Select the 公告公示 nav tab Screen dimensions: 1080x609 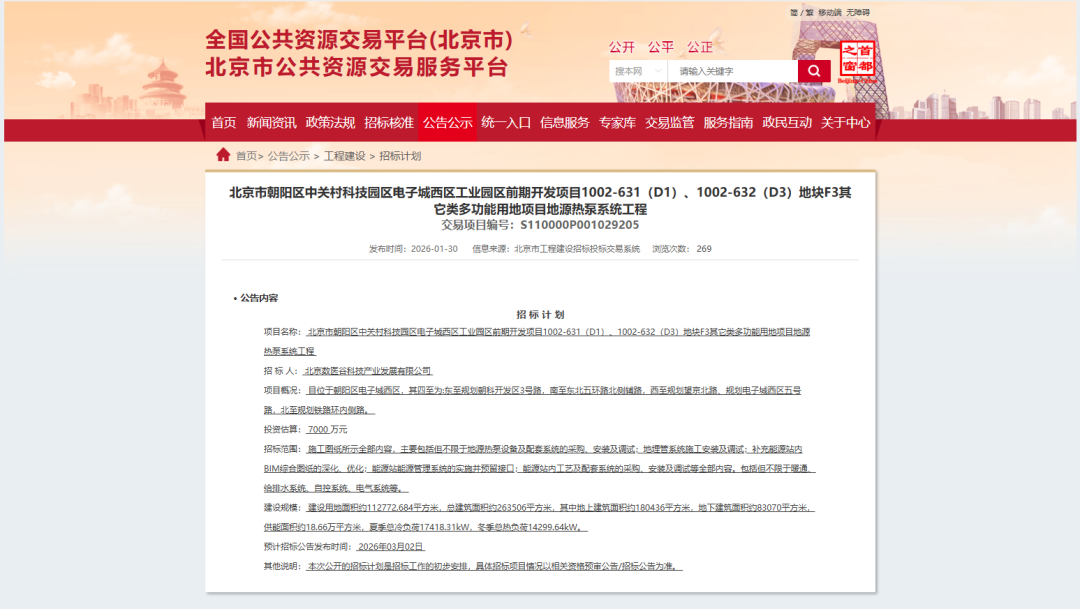click(448, 123)
